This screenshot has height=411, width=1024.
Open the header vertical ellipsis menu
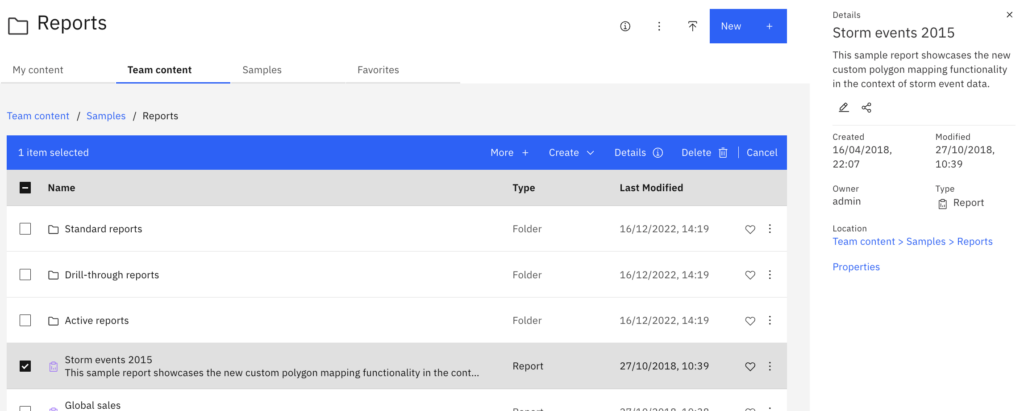(x=659, y=26)
